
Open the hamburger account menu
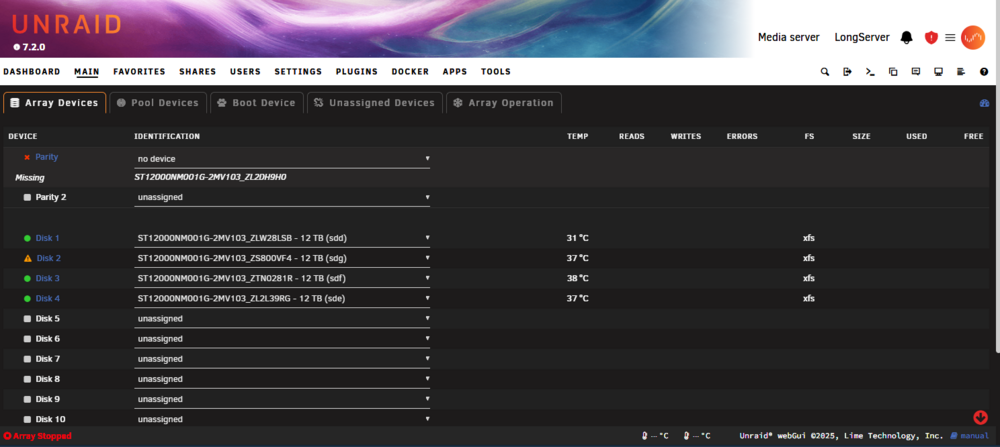(950, 38)
